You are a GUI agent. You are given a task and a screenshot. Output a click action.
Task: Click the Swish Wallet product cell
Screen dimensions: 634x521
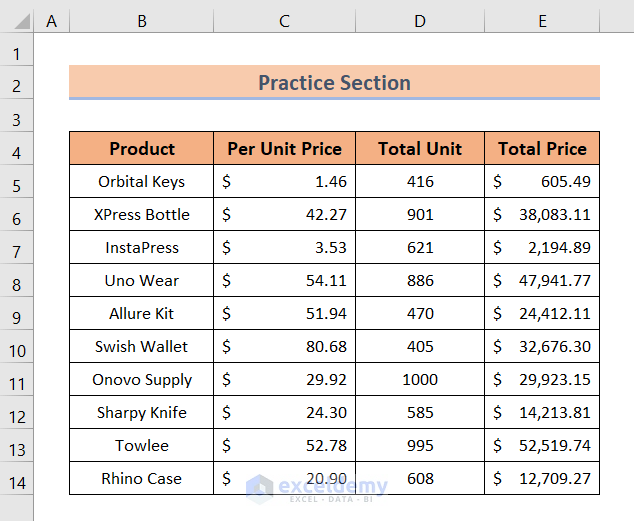(x=142, y=347)
